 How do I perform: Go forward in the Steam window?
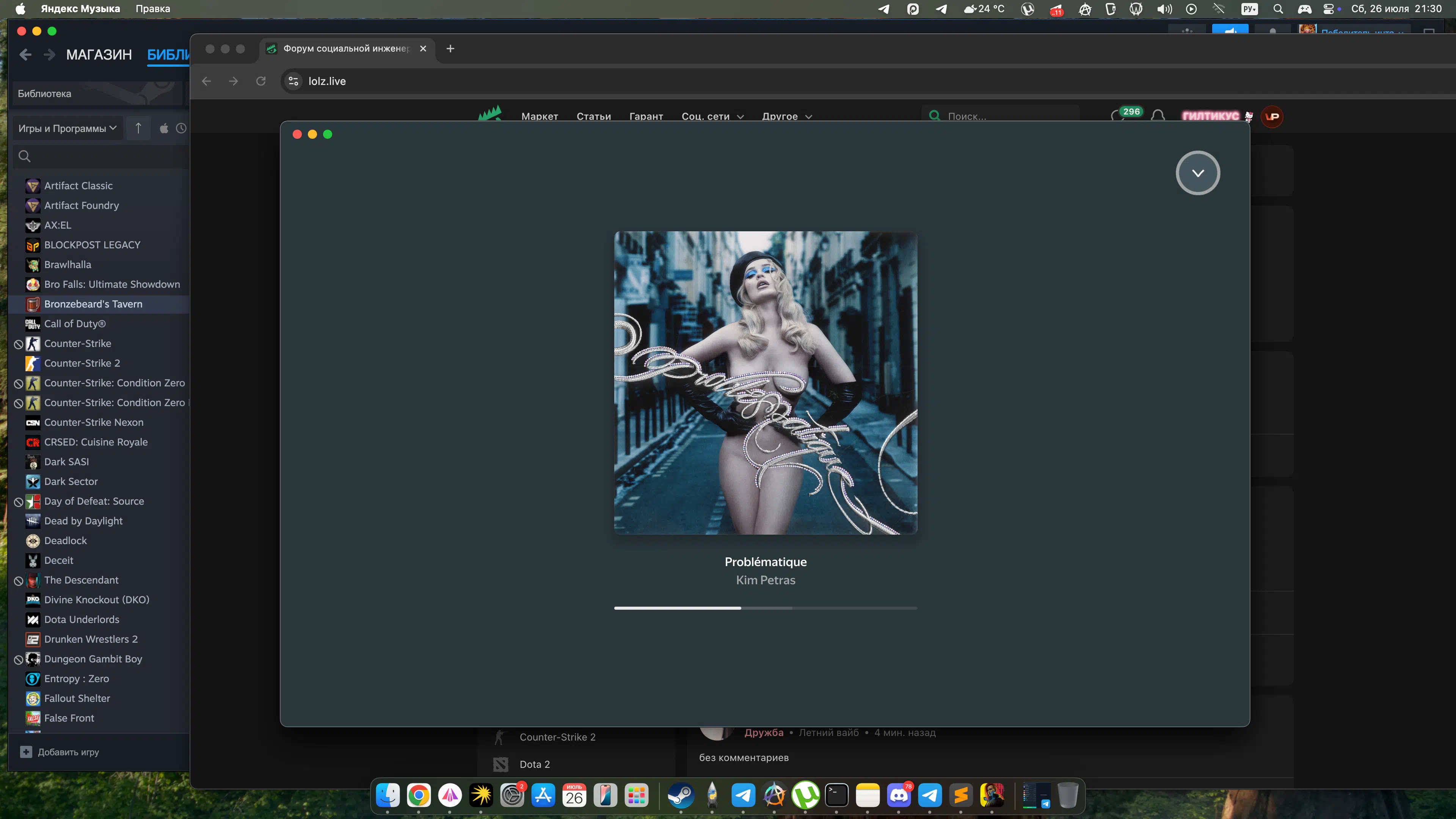point(50,54)
